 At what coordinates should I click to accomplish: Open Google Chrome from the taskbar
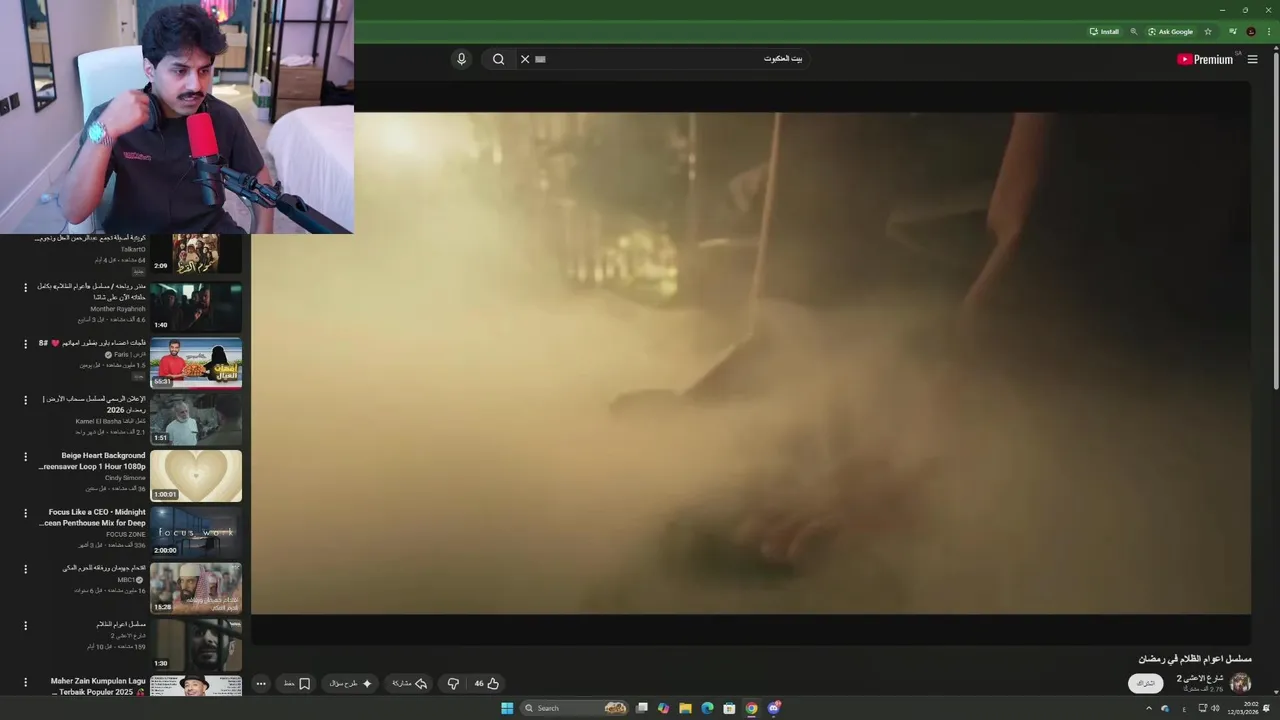[751, 708]
